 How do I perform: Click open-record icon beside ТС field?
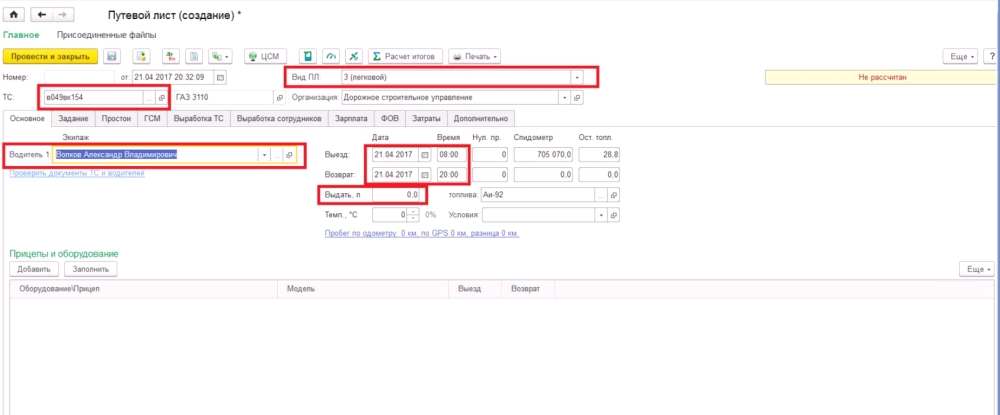pyautogui.click(x=161, y=98)
